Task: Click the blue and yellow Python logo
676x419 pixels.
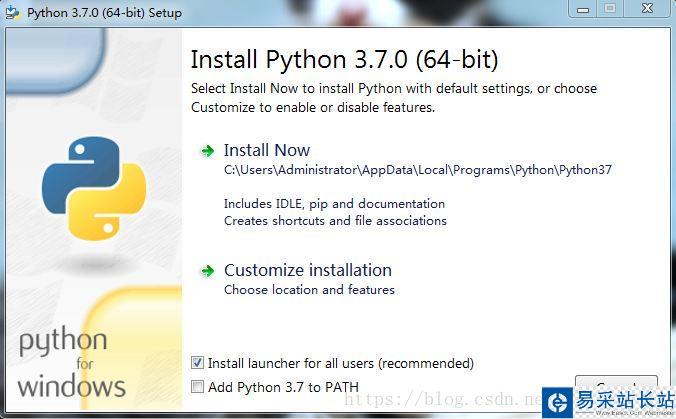Action: point(93,189)
